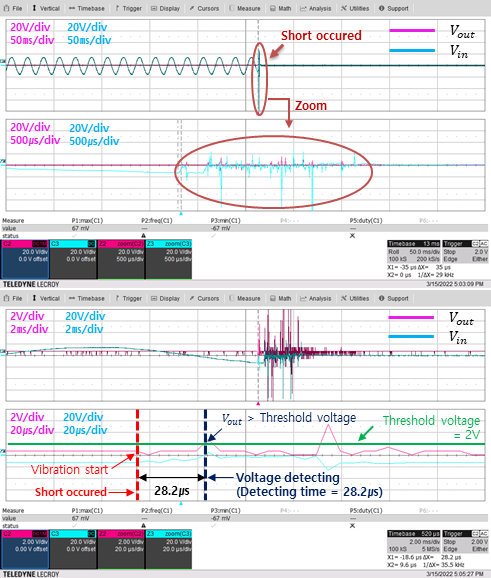Click the Vertical menu icon above the 2ms/div waveform
Viewport: 491px width, 578px height.
[x=34, y=298]
